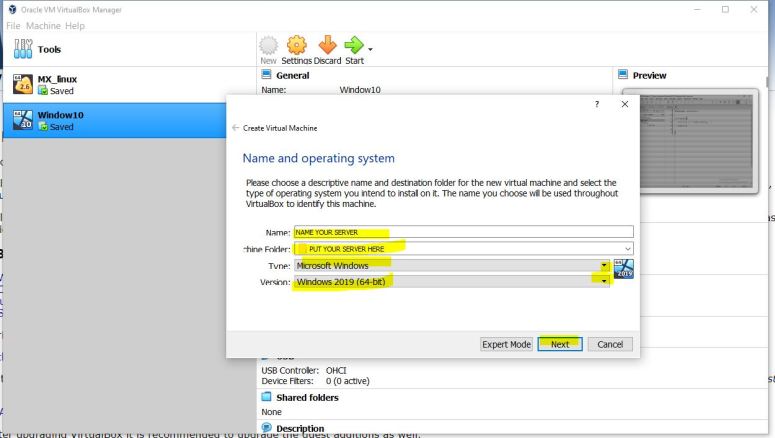775x438 pixels.
Task: Click the Expert Mode button
Action: point(506,344)
